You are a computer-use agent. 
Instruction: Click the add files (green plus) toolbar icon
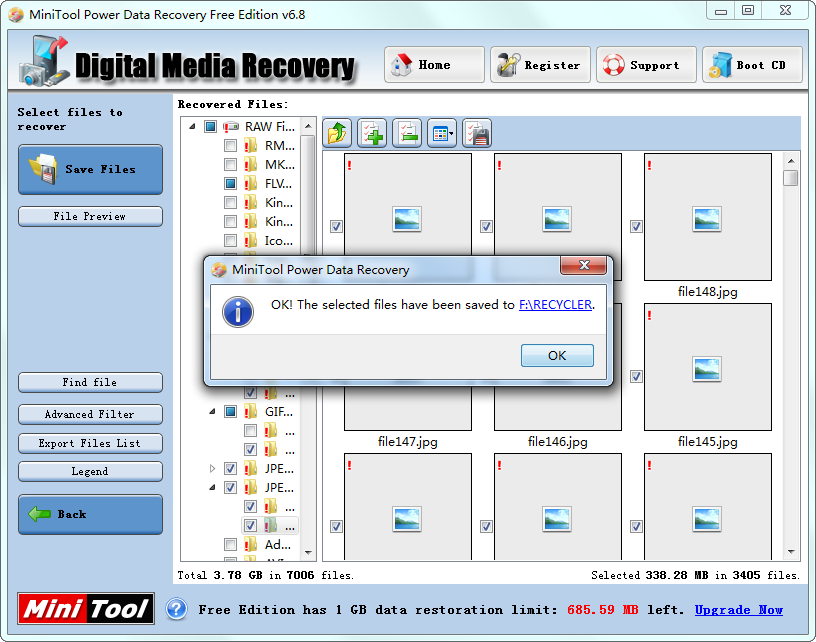click(x=372, y=133)
